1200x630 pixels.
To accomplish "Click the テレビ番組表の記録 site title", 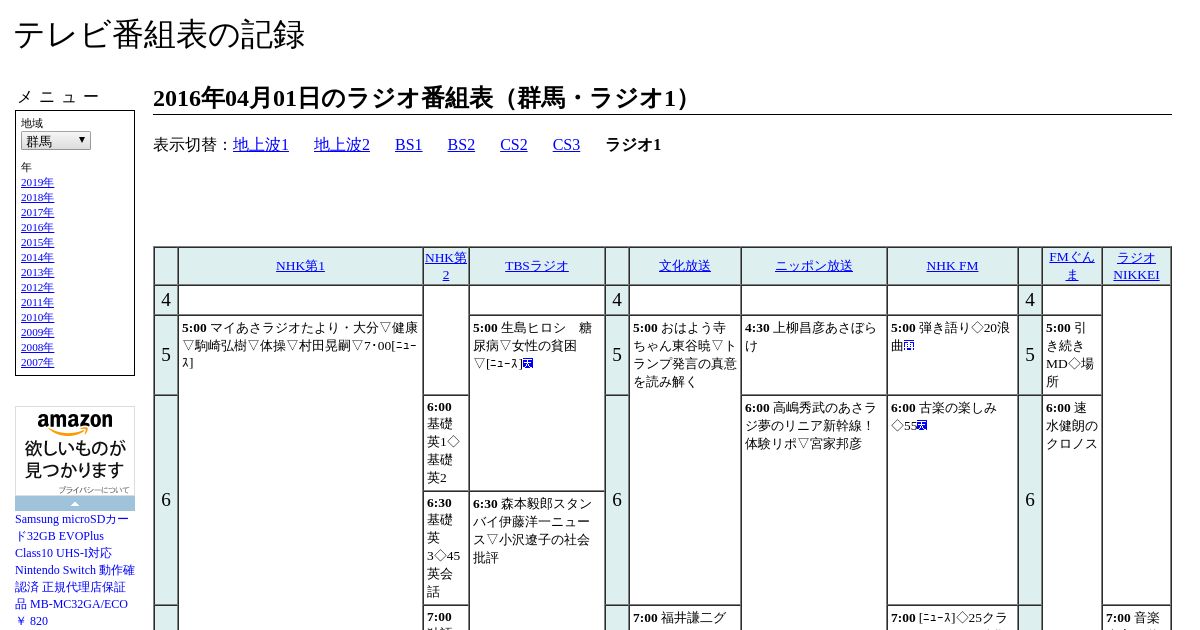I will tap(159, 35).
